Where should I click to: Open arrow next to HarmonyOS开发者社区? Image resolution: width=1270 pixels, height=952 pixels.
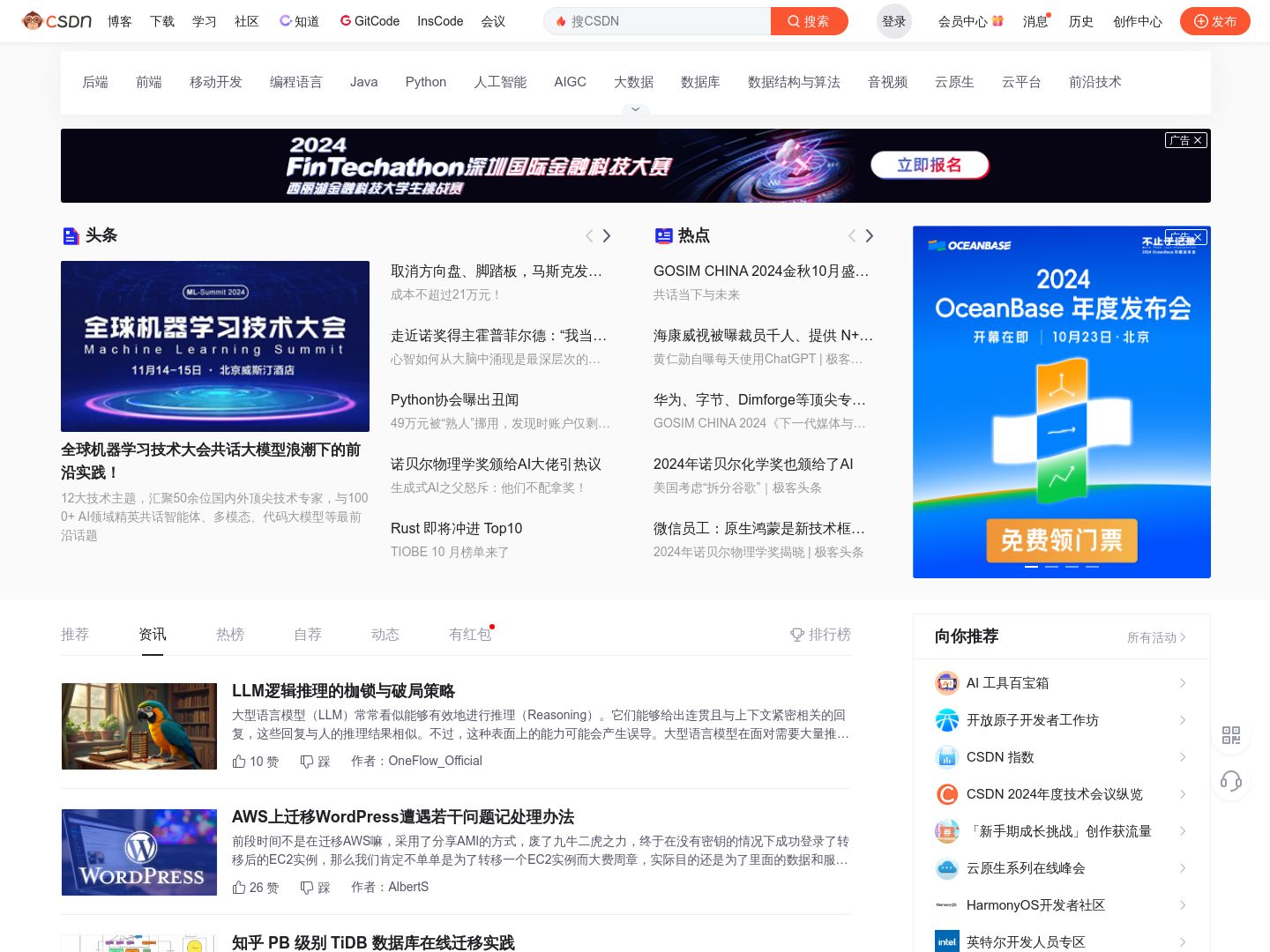(1183, 905)
